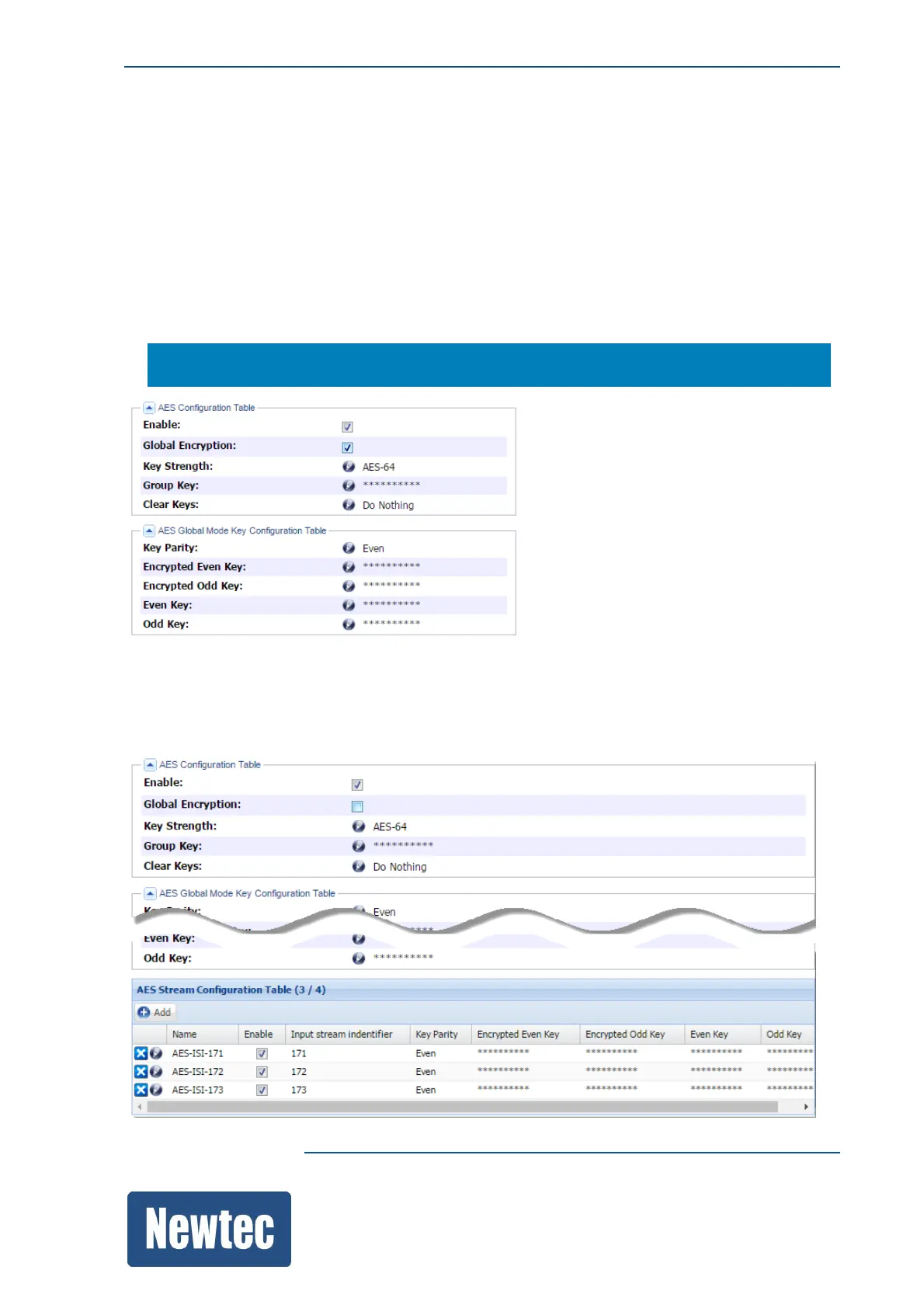The width and height of the screenshot is (924, 1308).
Task: Edit Key Strength in the upper AES table
Action: click(x=349, y=467)
